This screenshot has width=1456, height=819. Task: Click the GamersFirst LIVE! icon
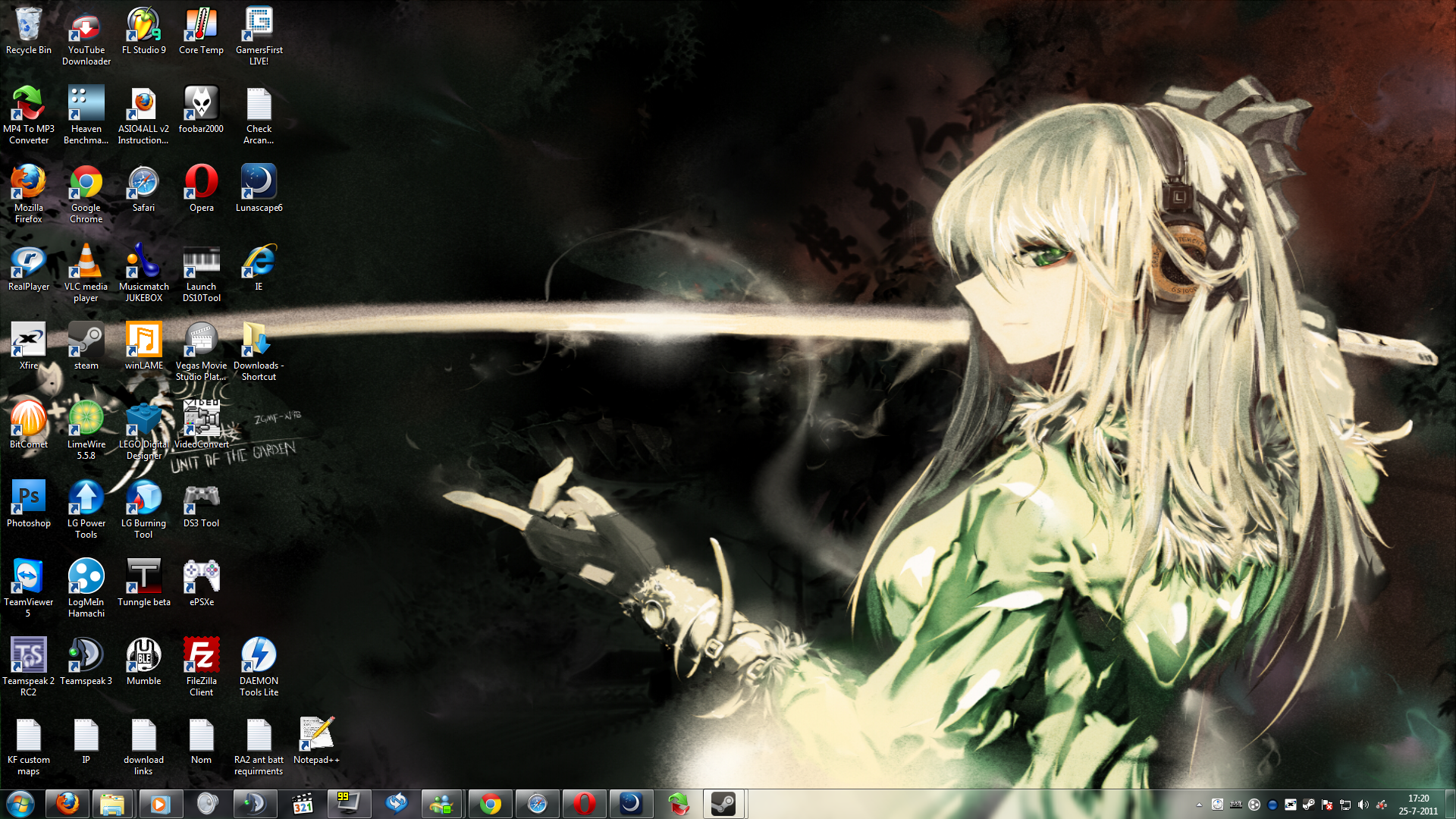[259, 38]
